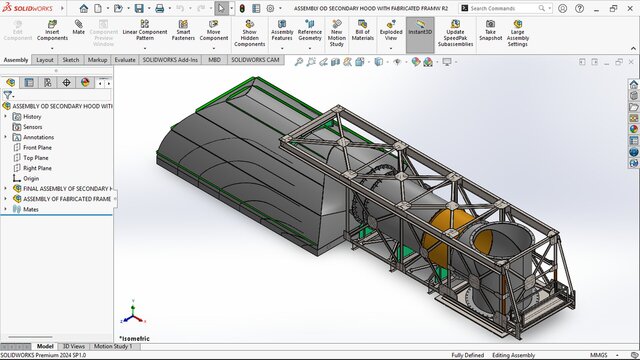Click Insert Components tool
The width and height of the screenshot is (640, 360).
(x=52, y=30)
